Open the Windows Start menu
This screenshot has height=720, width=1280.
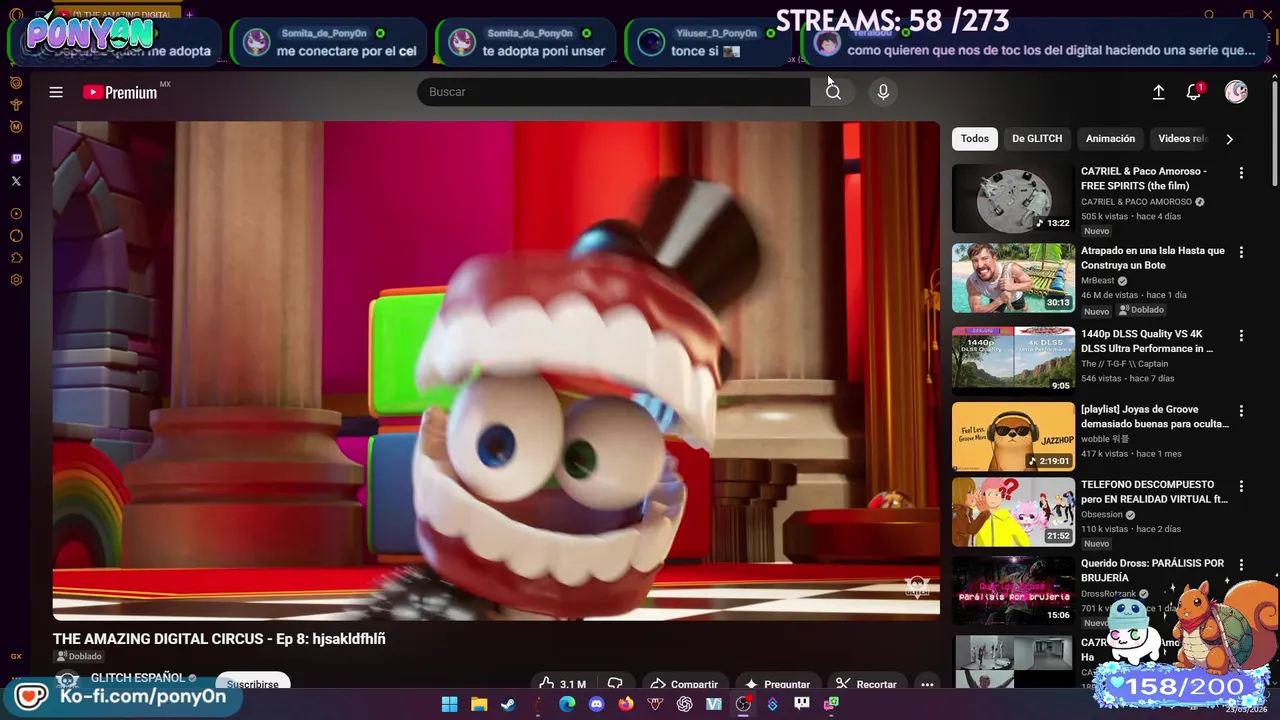coord(450,704)
